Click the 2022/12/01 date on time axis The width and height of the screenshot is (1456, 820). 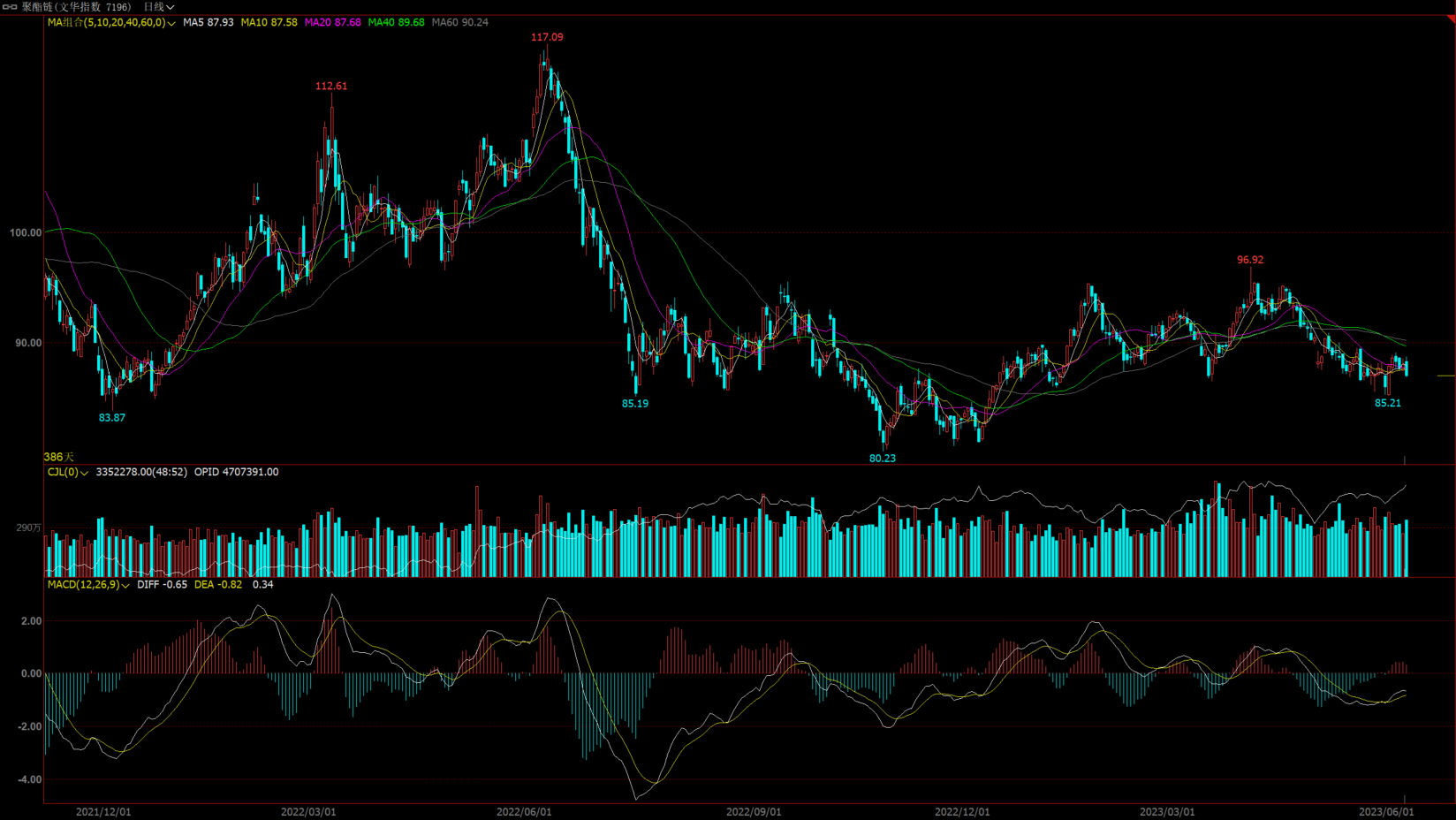(x=962, y=812)
